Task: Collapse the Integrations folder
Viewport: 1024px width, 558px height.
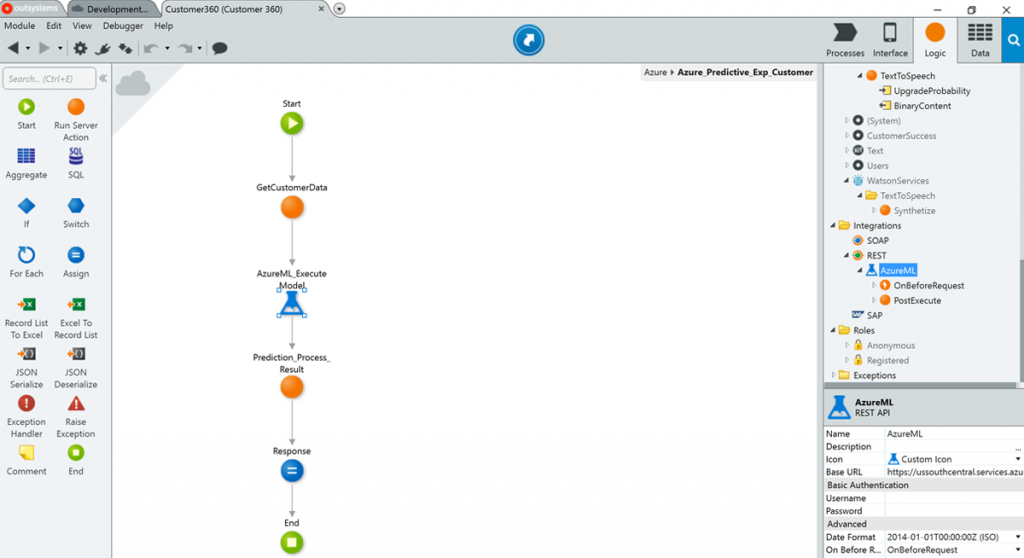Action: coord(833,226)
